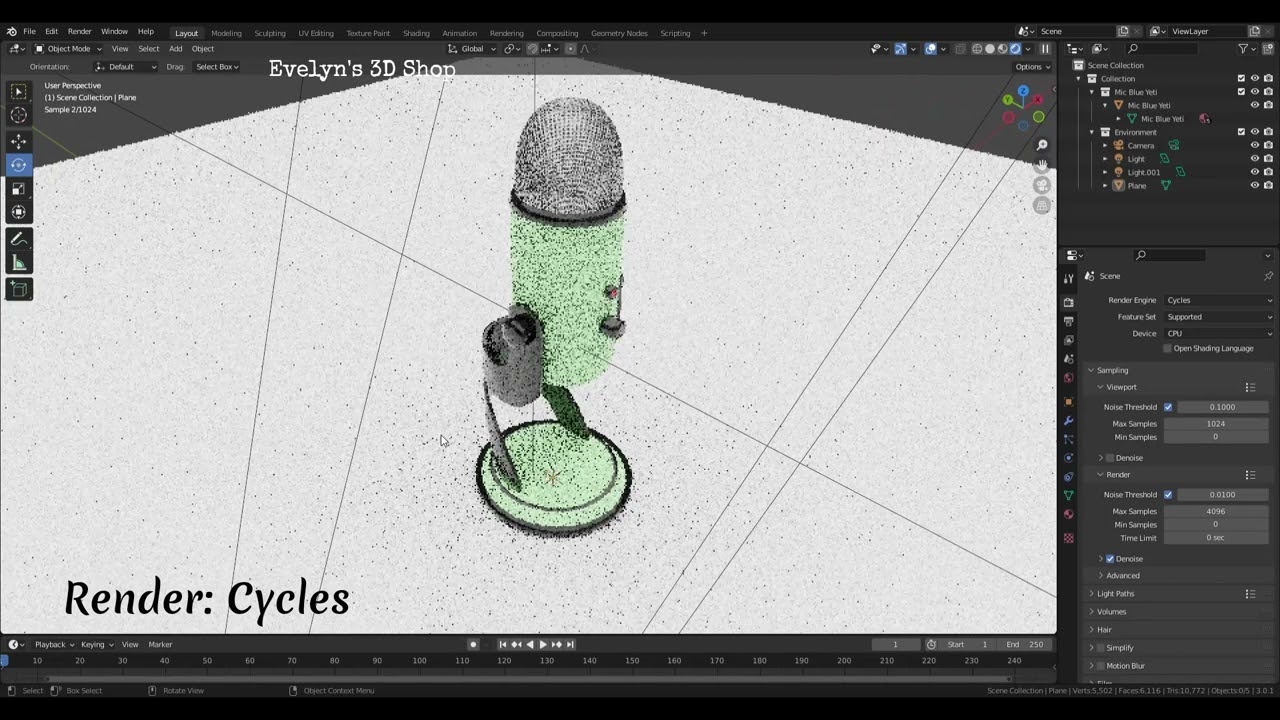The height and width of the screenshot is (720, 1280).
Task: Activate the Move tool
Action: point(19,141)
